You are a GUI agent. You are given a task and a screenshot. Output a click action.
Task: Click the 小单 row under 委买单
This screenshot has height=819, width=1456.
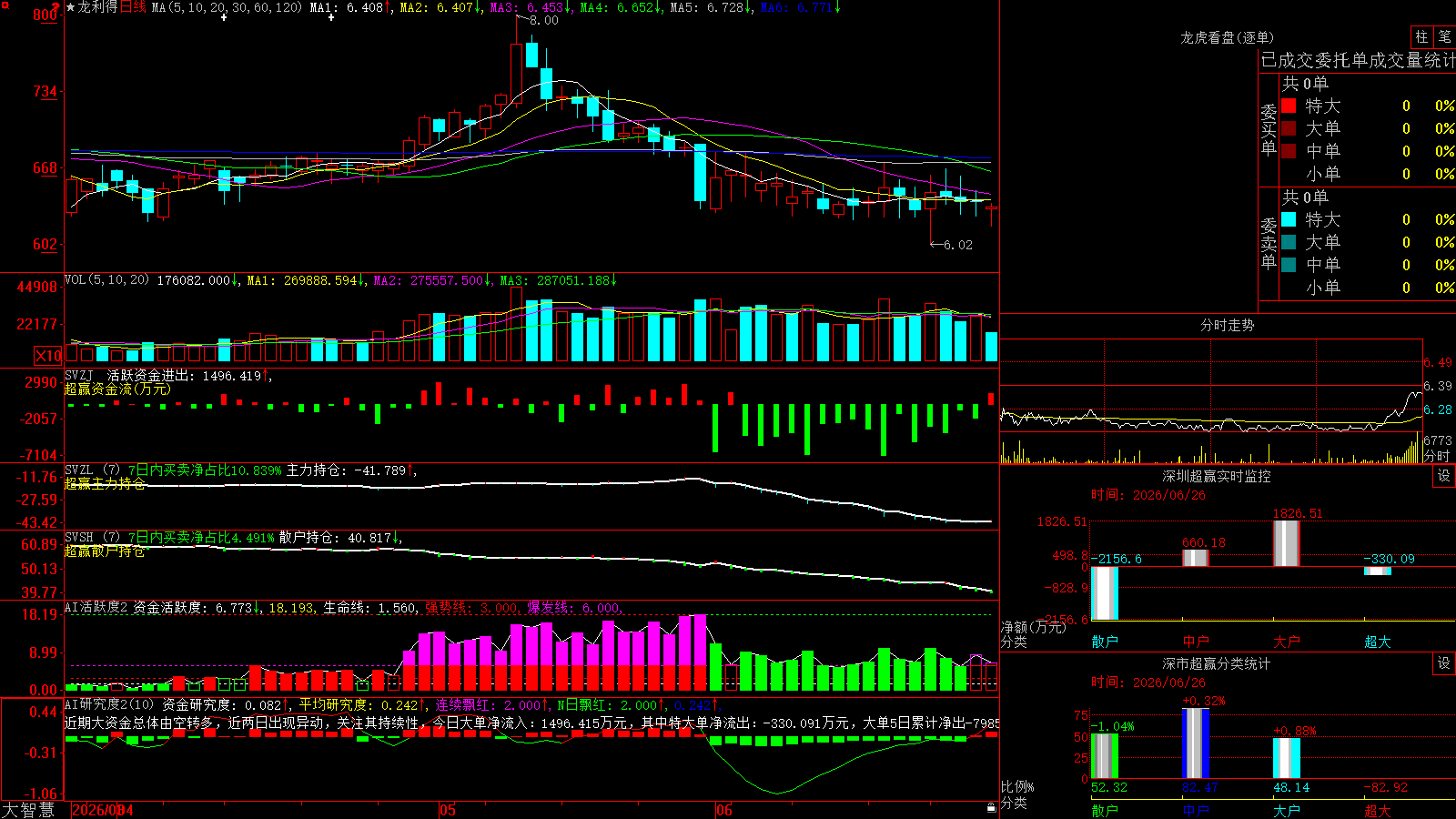[x=1368, y=174]
